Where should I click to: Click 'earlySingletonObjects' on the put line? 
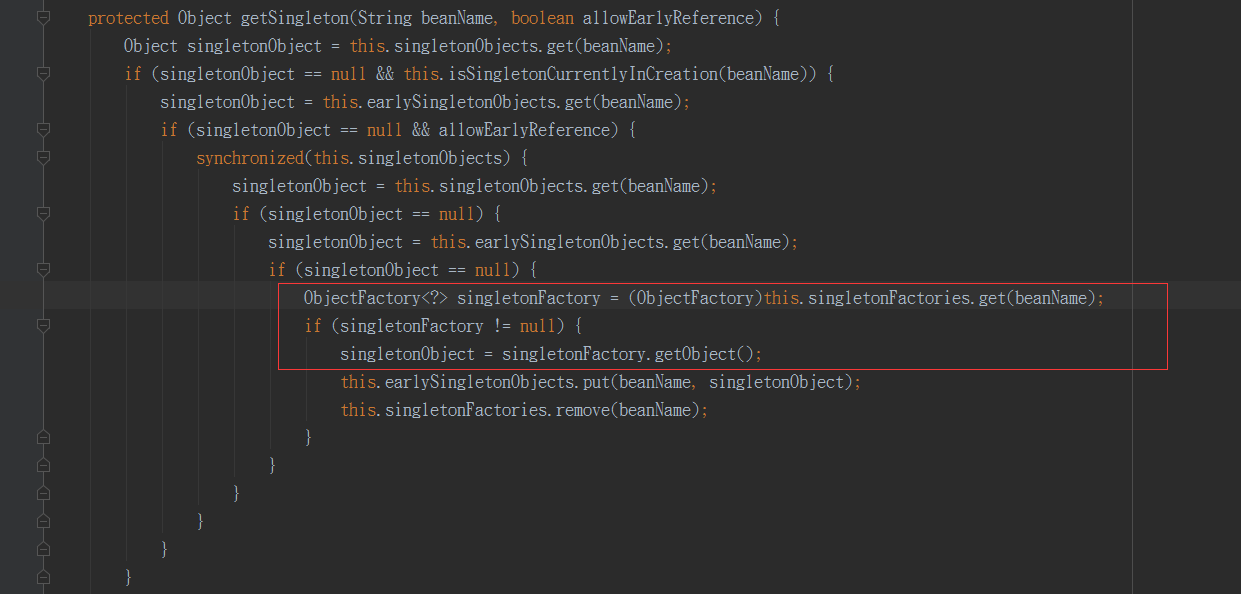pos(479,382)
